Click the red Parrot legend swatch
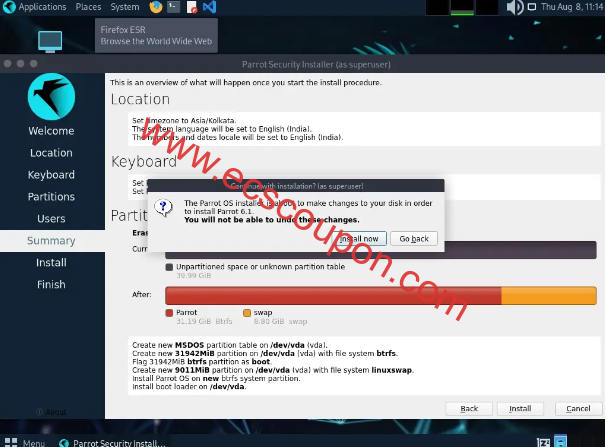605x447 pixels. coord(169,313)
